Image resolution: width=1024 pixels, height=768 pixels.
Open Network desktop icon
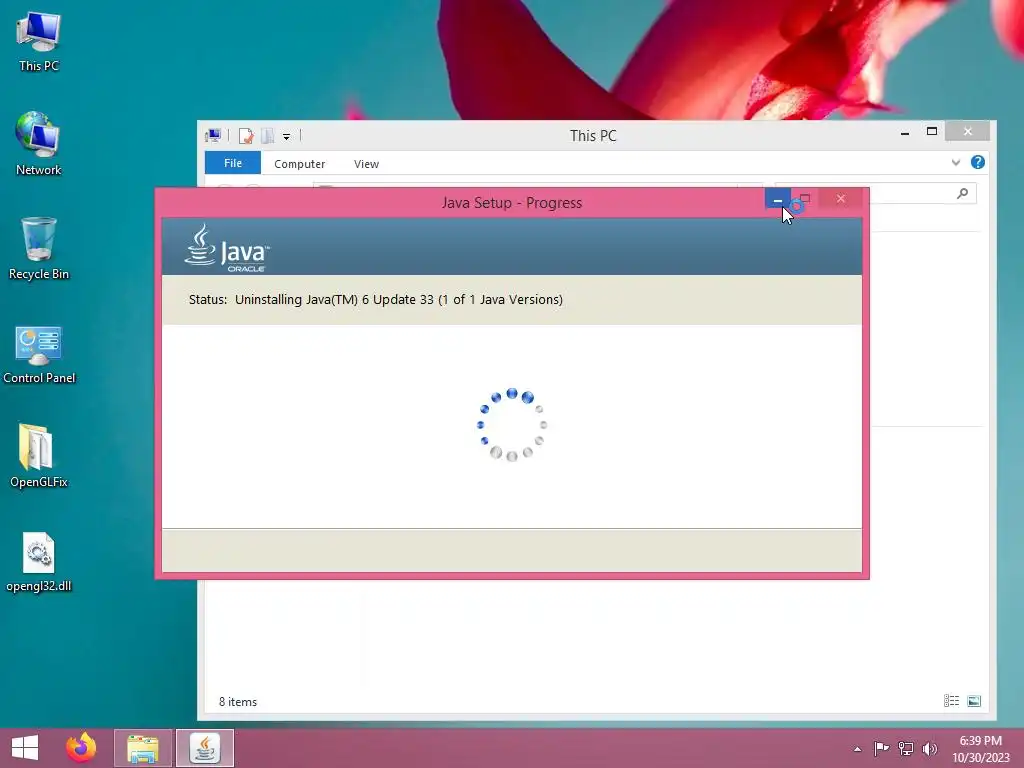(39, 144)
